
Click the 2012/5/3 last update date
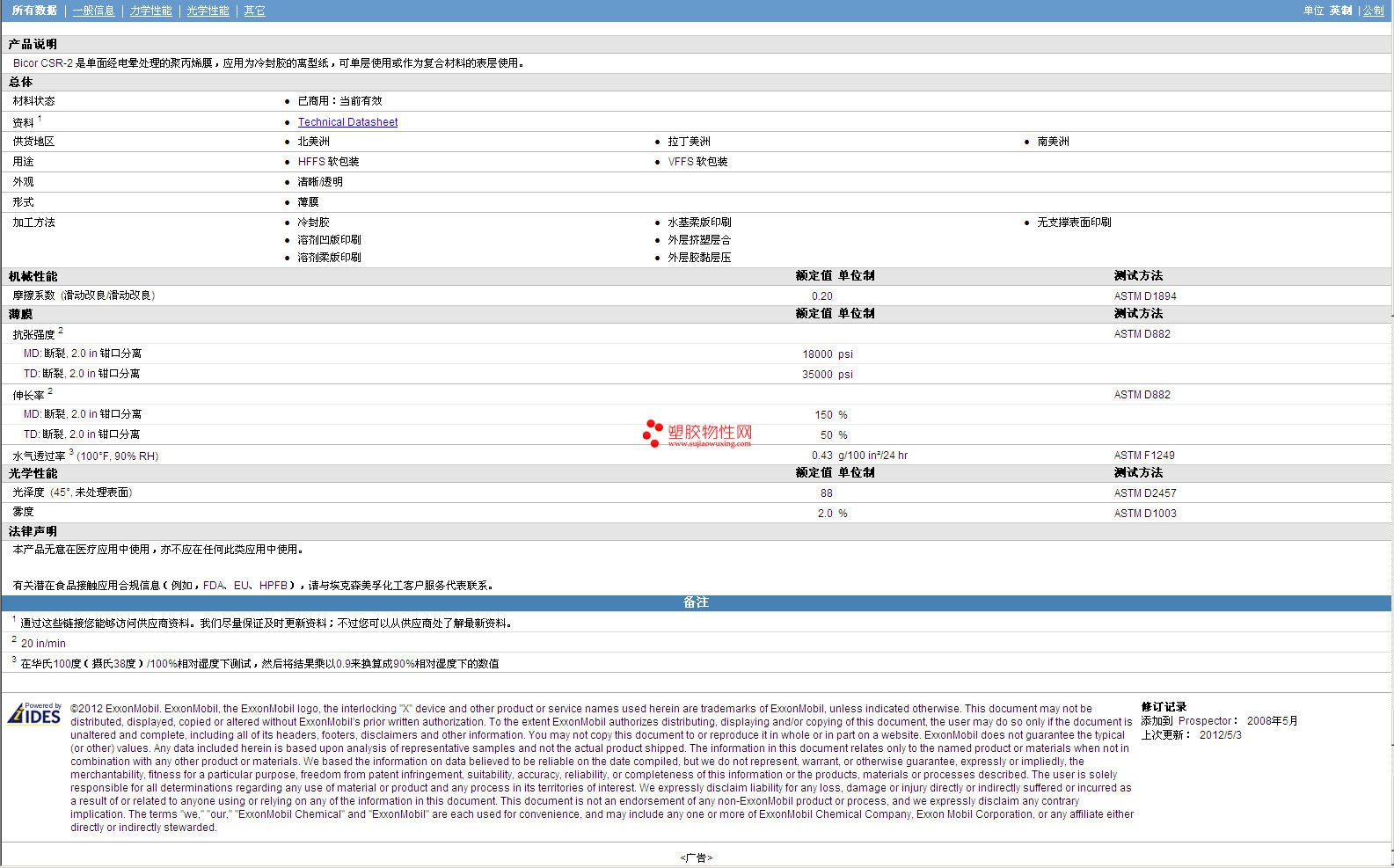coord(1220,735)
